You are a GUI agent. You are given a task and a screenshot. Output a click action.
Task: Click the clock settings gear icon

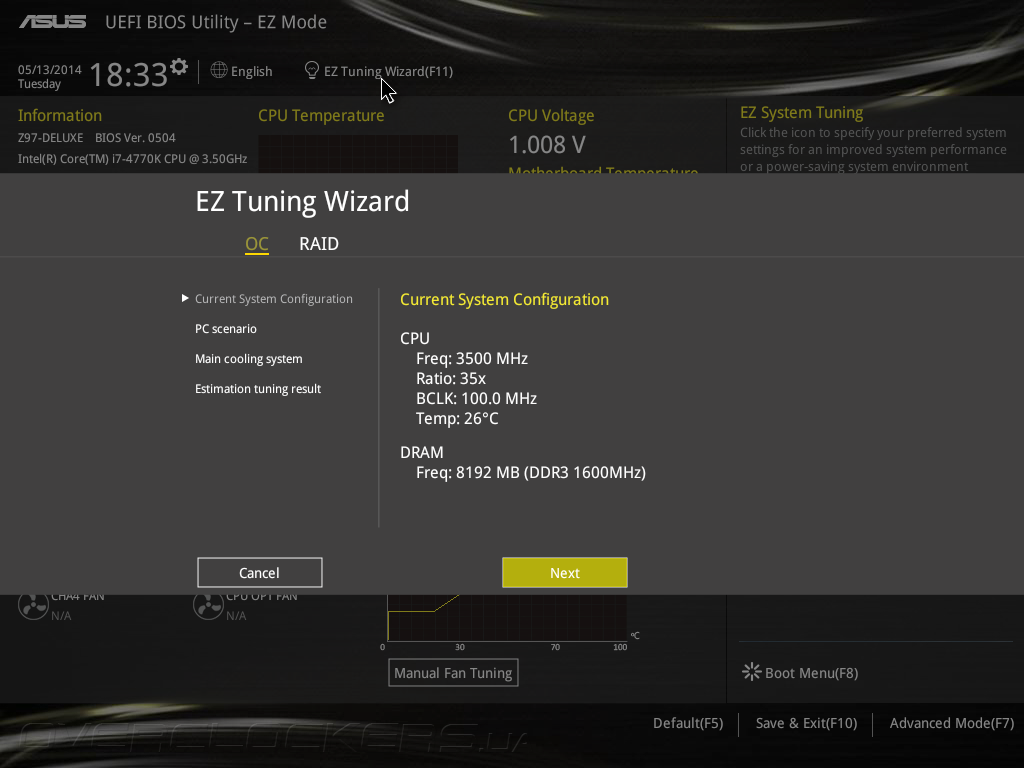pyautogui.click(x=179, y=67)
